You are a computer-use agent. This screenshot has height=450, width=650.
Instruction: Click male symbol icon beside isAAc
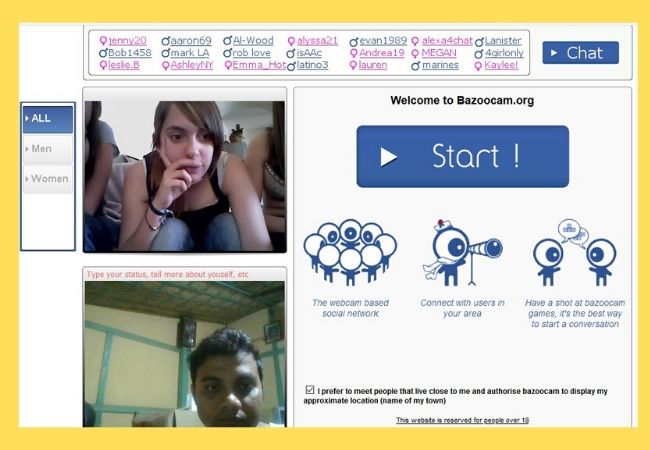(291, 53)
